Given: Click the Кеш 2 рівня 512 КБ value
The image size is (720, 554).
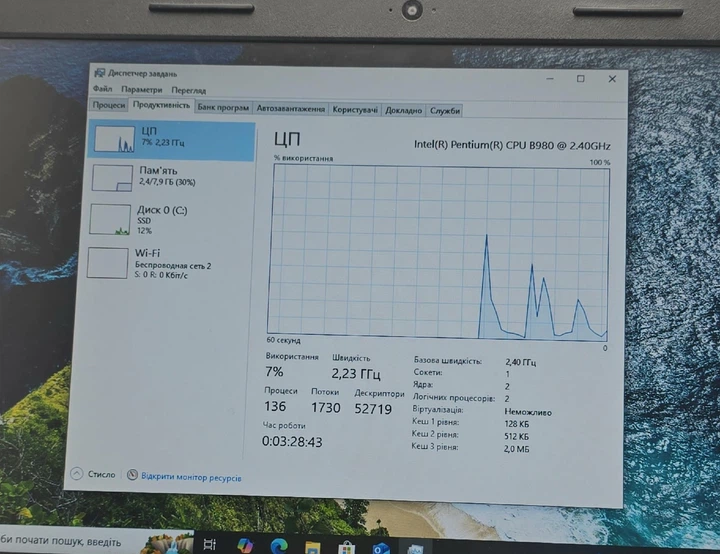Looking at the screenshot, I should coord(516,436).
